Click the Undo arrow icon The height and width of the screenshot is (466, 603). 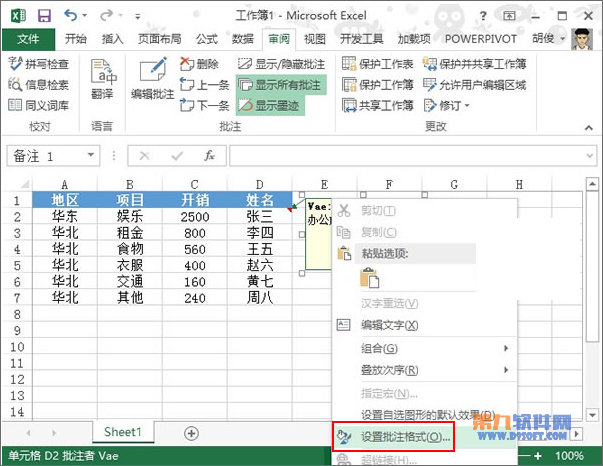(71, 15)
